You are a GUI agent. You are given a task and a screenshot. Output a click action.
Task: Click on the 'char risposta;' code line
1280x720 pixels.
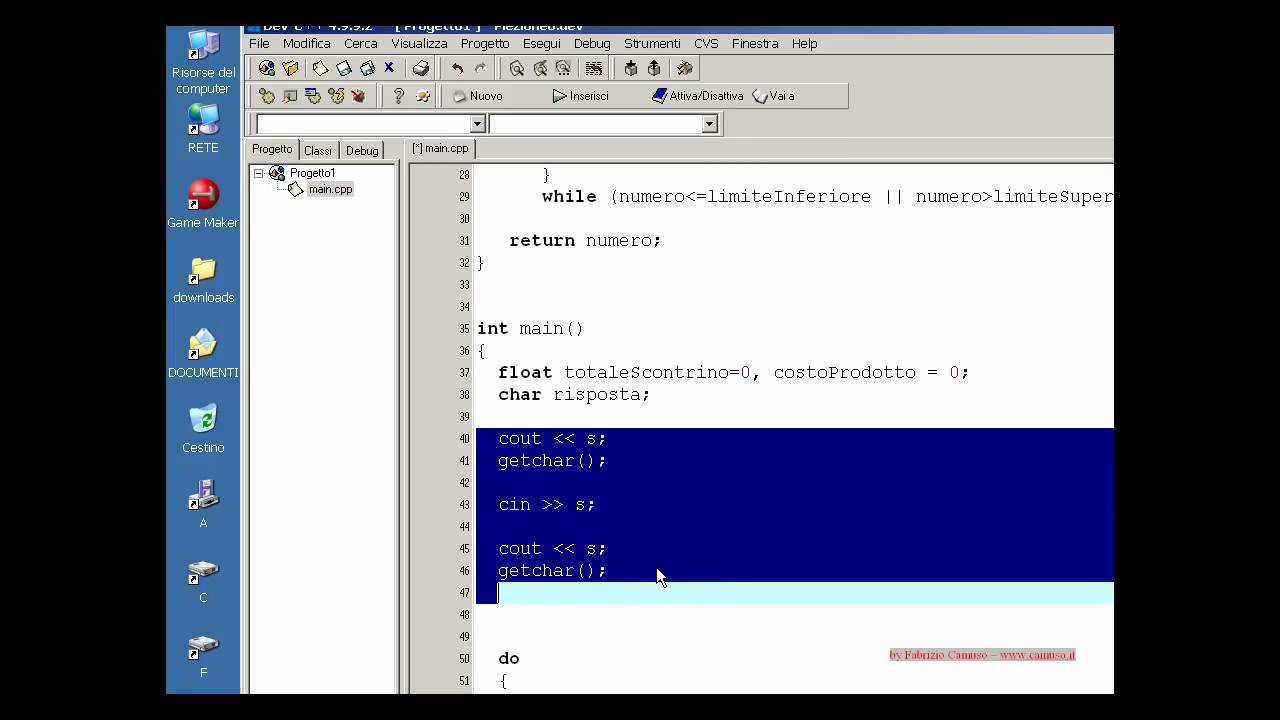coord(574,395)
